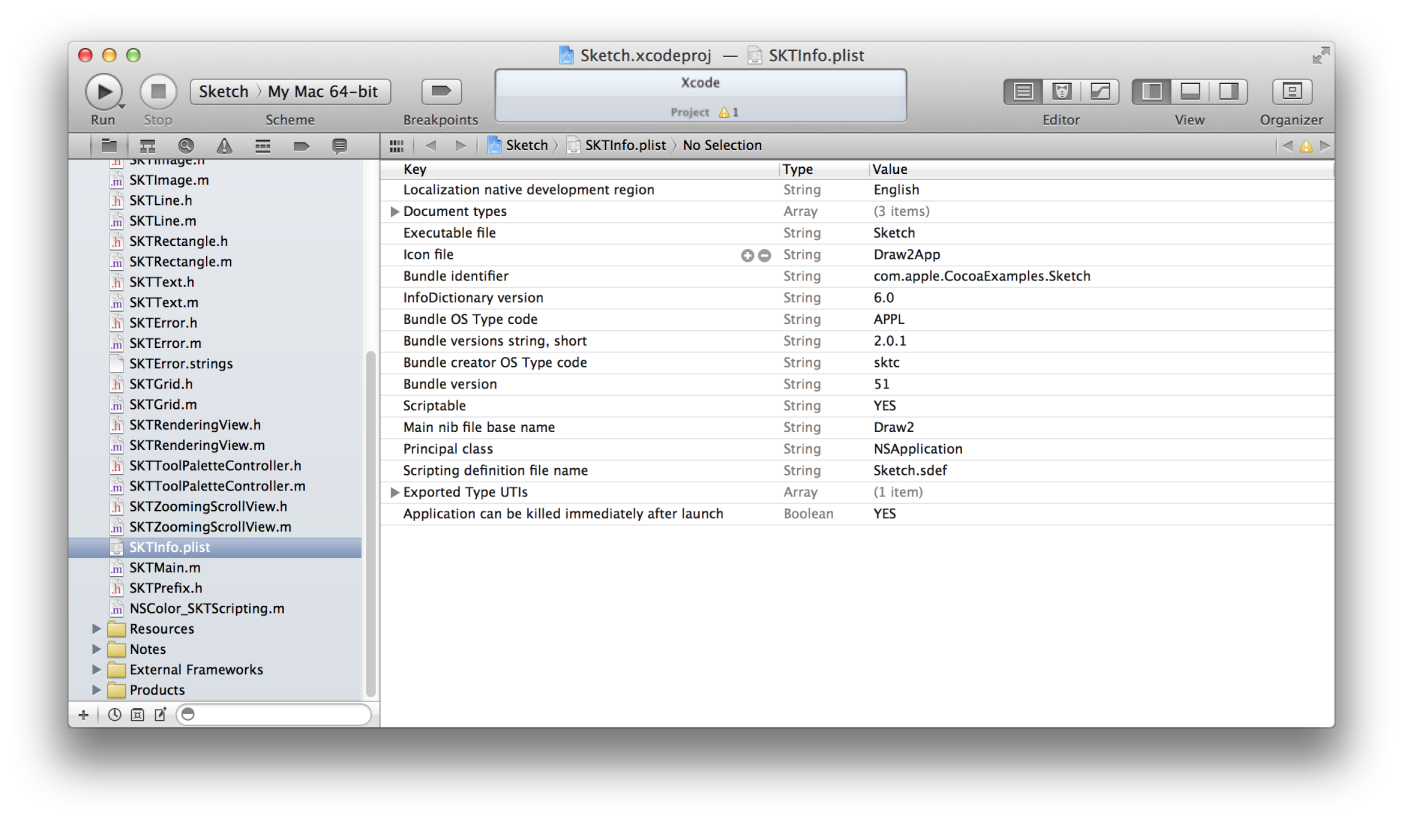Open the Breakpoint navigator tab
Viewport: 1403px width, 822px height.
[301, 146]
